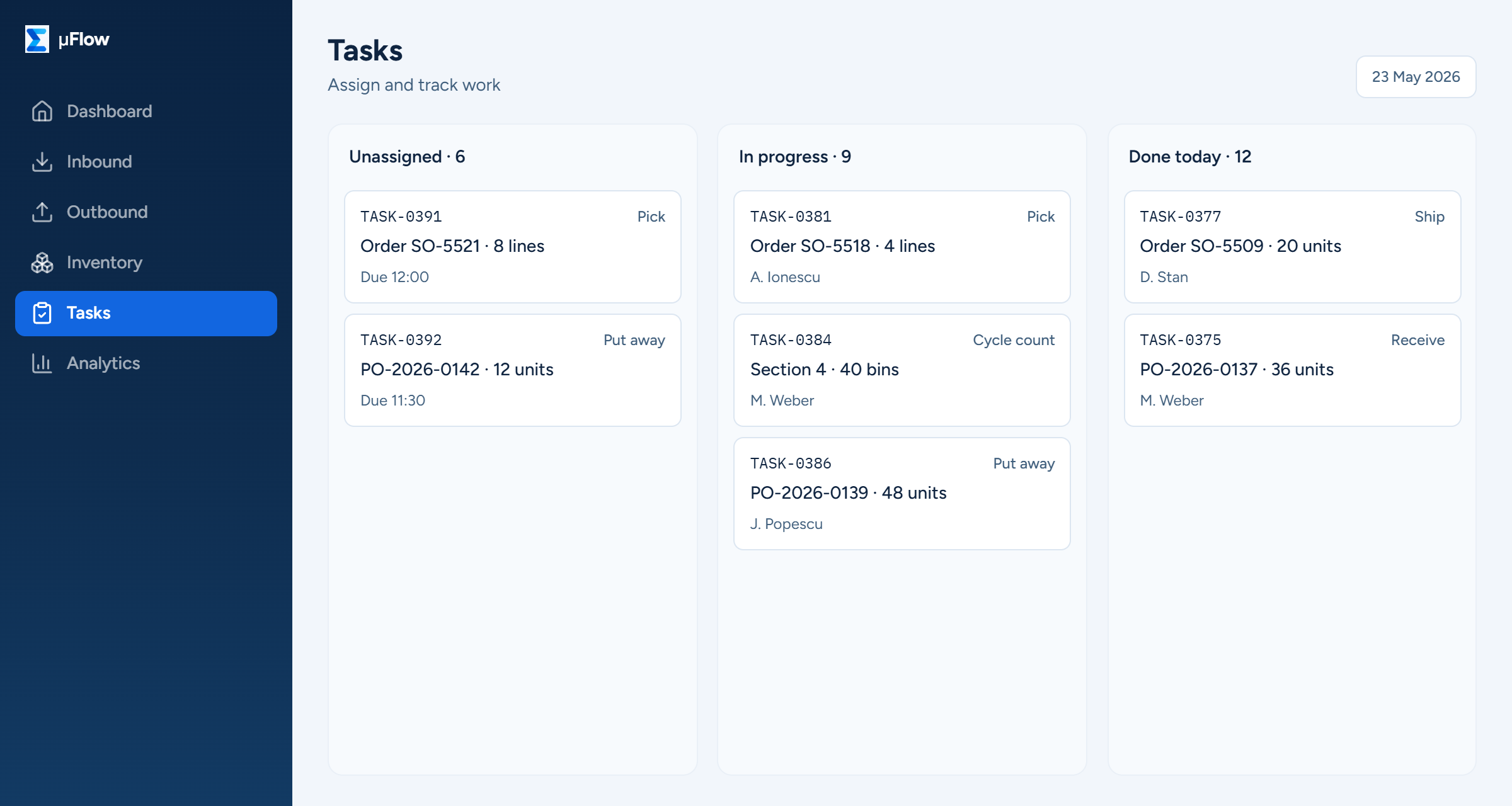The width and height of the screenshot is (1512, 806).
Task: Click PO-2026-0139 · 48 units text
Action: (849, 493)
